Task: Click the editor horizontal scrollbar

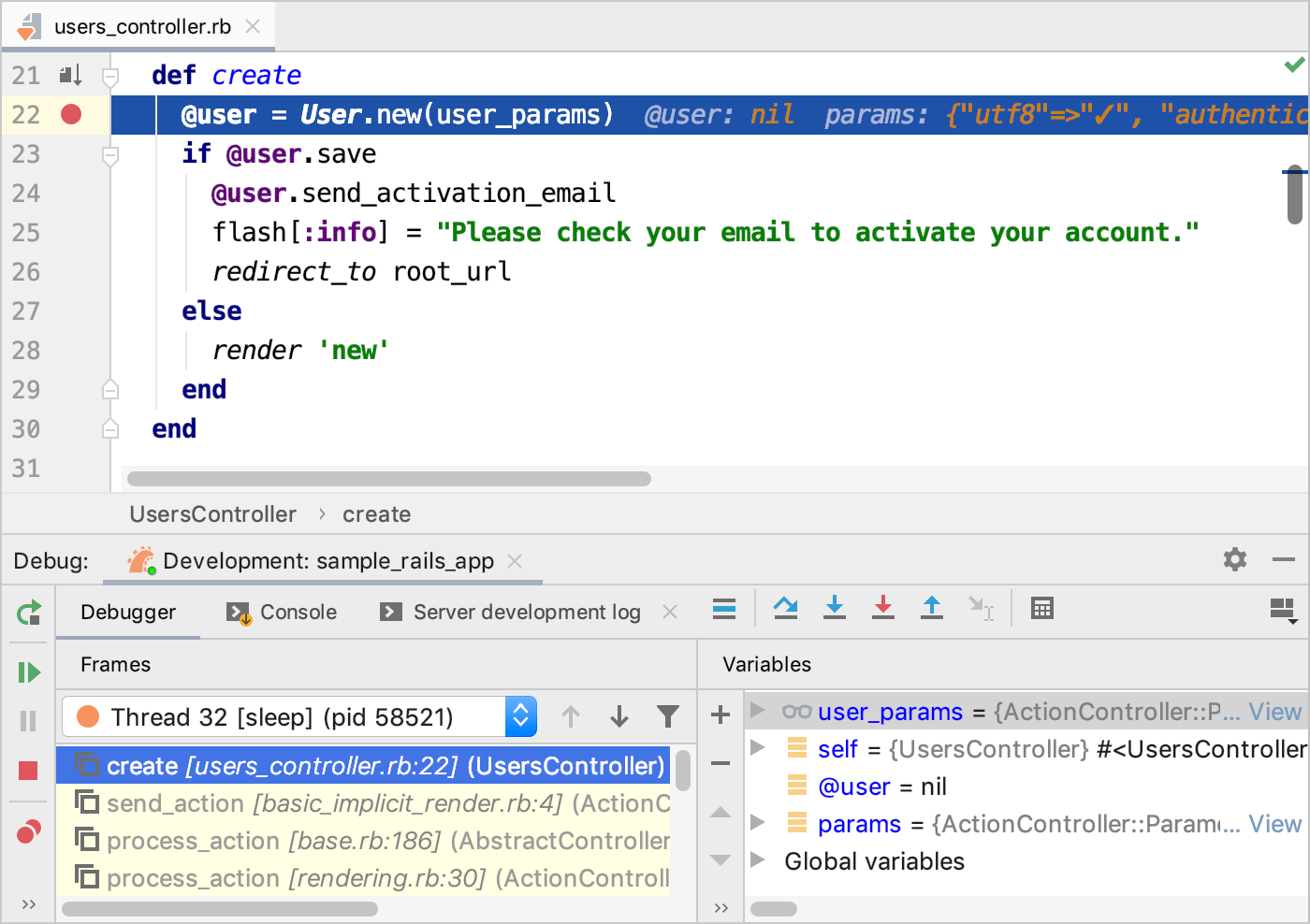Action: pyautogui.click(x=389, y=479)
